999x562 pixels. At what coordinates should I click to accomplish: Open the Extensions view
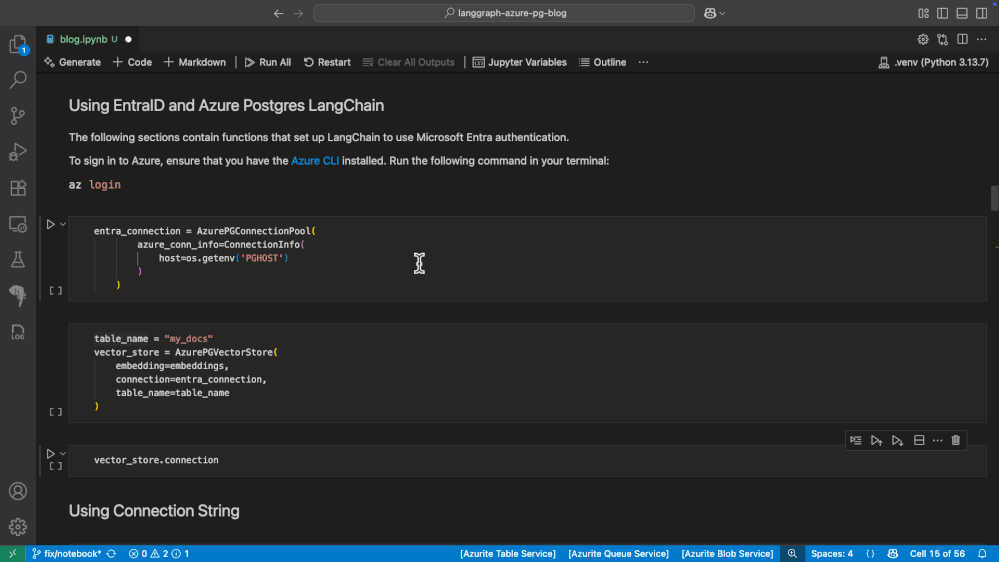(x=18, y=188)
